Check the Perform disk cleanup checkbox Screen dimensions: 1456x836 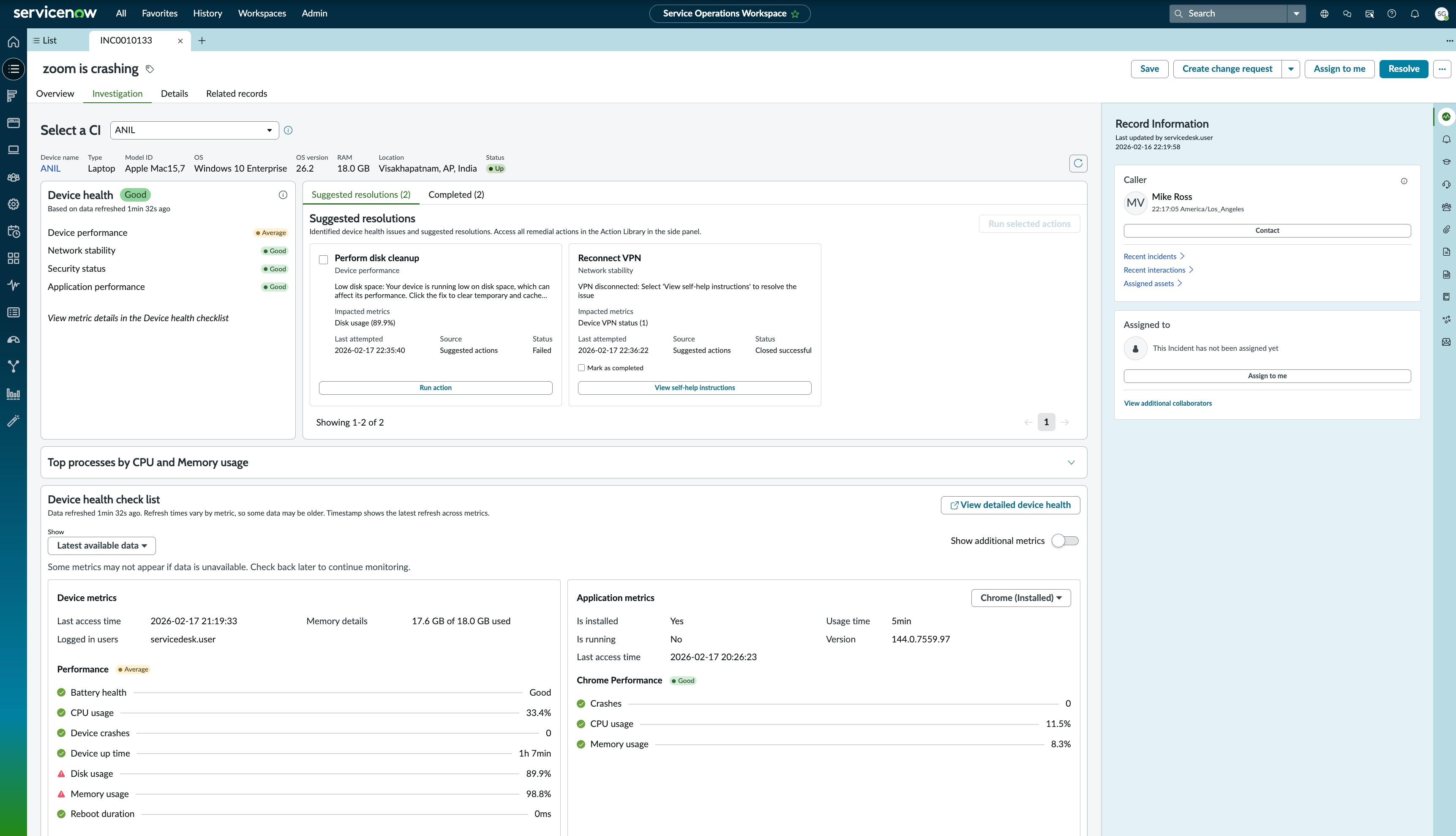click(x=324, y=260)
